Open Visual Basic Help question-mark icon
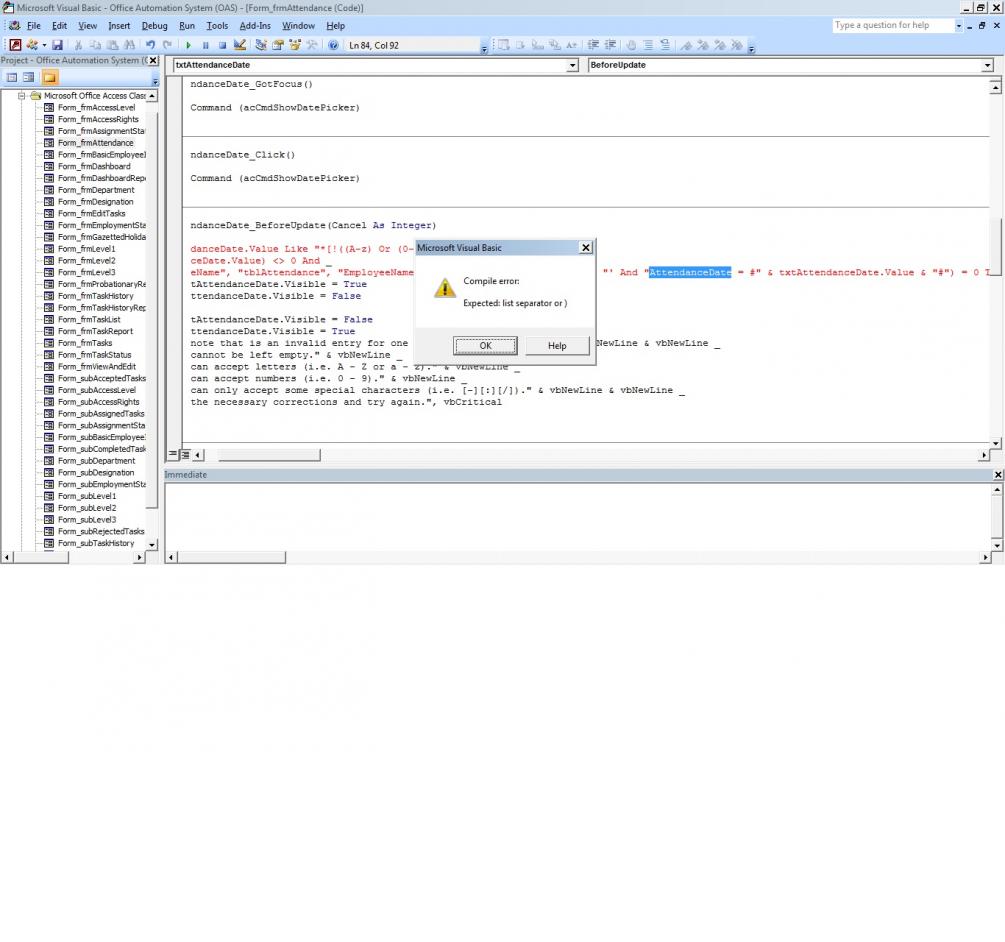This screenshot has height=942, width=1005. [333, 45]
